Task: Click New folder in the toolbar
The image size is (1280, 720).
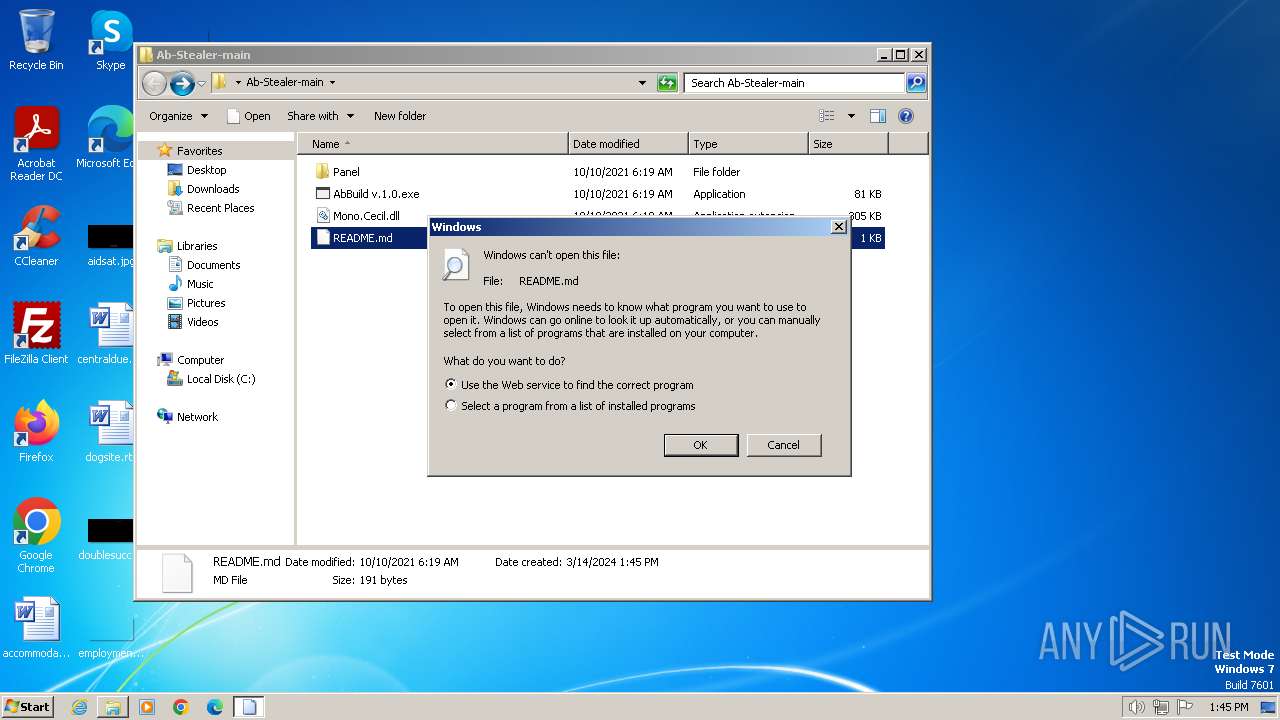Action: coord(400,116)
